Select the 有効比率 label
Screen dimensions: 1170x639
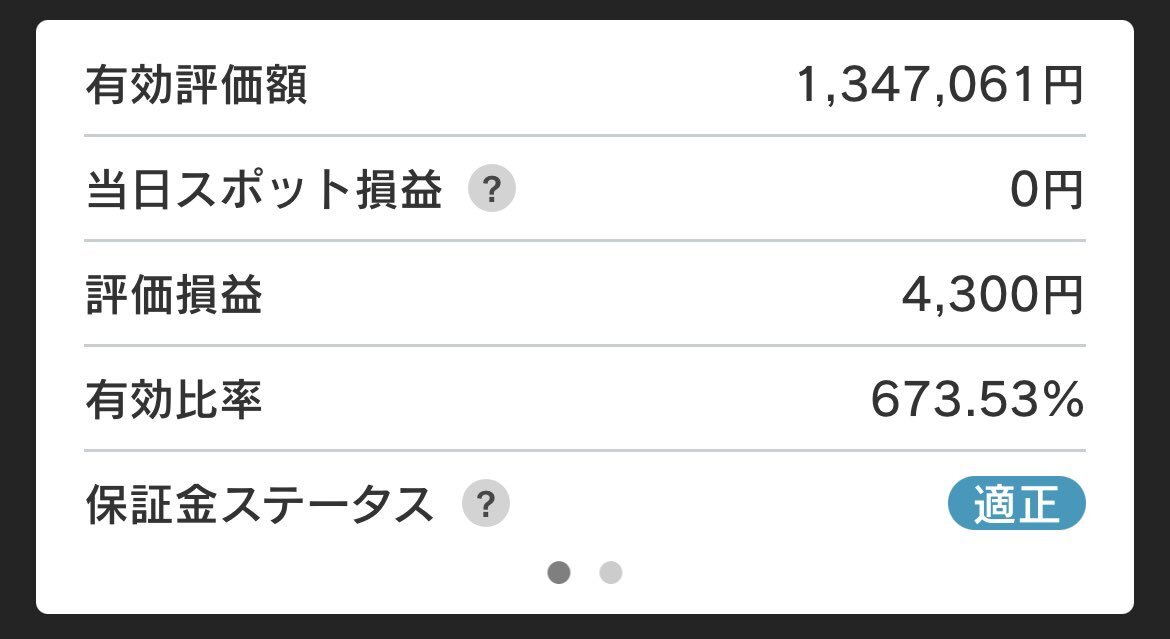[174, 399]
